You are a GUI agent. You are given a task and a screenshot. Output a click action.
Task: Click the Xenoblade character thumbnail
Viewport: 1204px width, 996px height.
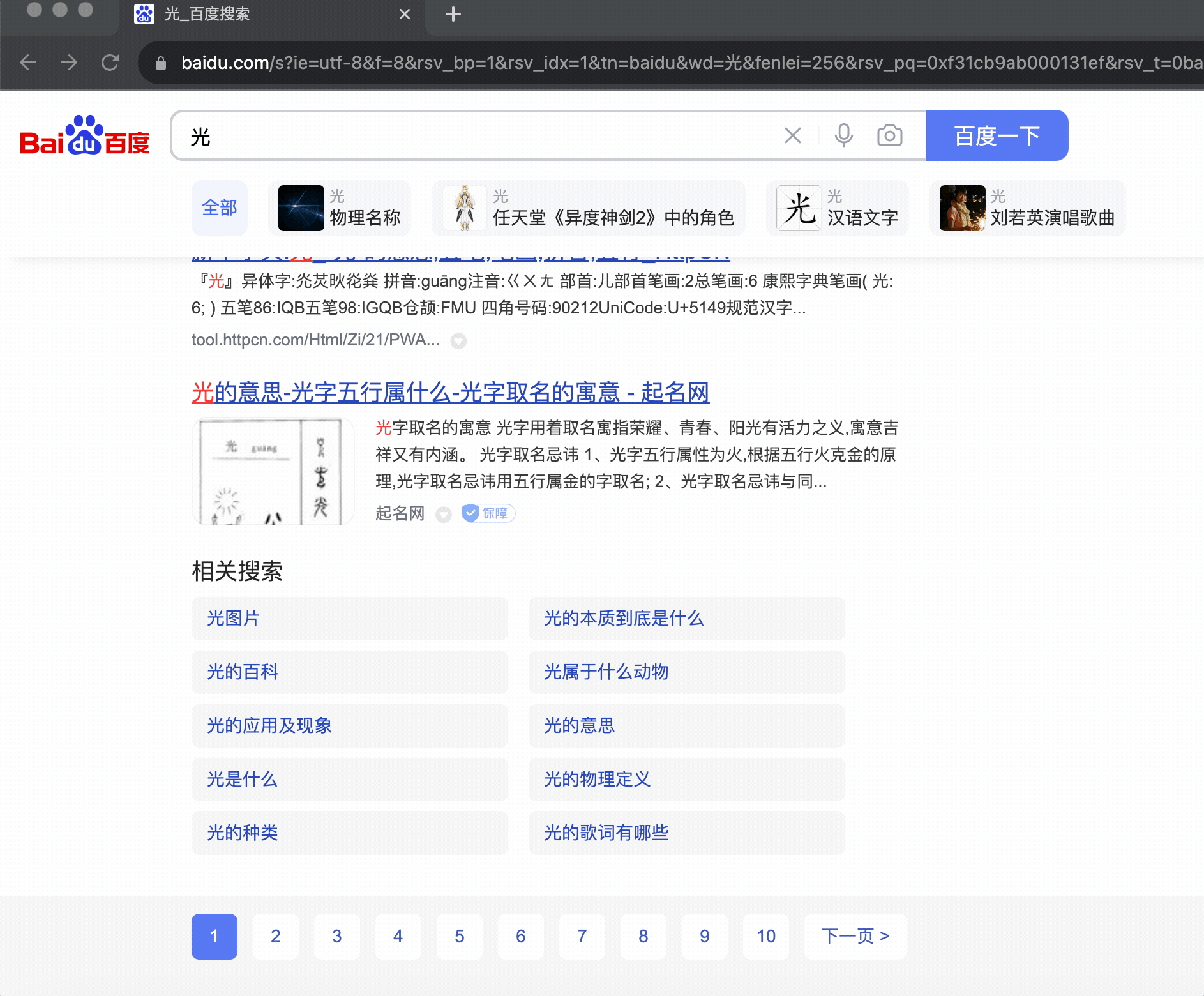[x=465, y=208]
